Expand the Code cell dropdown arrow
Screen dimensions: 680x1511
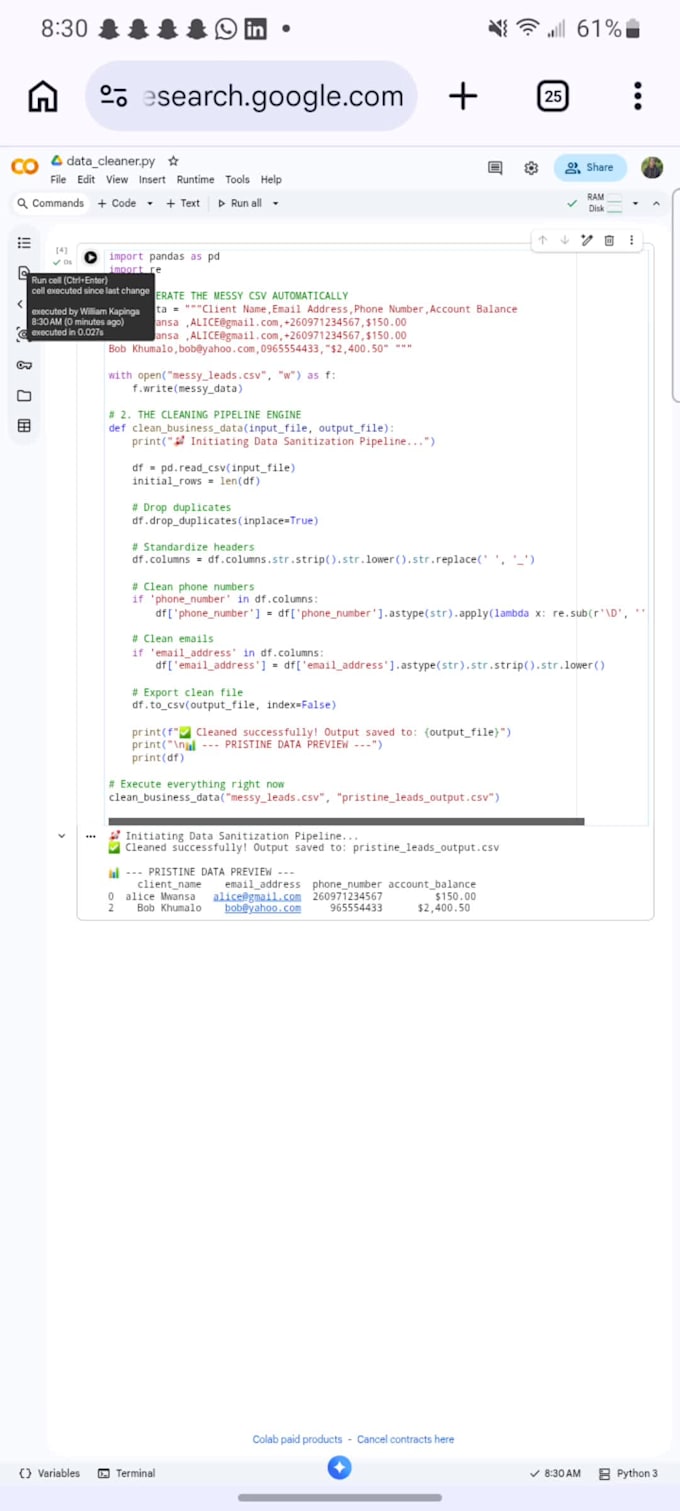tap(150, 203)
